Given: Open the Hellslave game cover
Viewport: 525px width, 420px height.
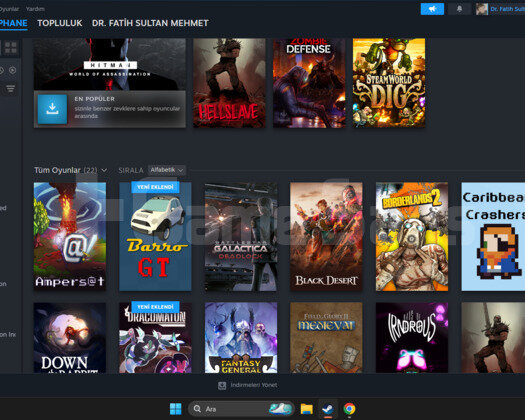Looking at the screenshot, I should pos(229,83).
